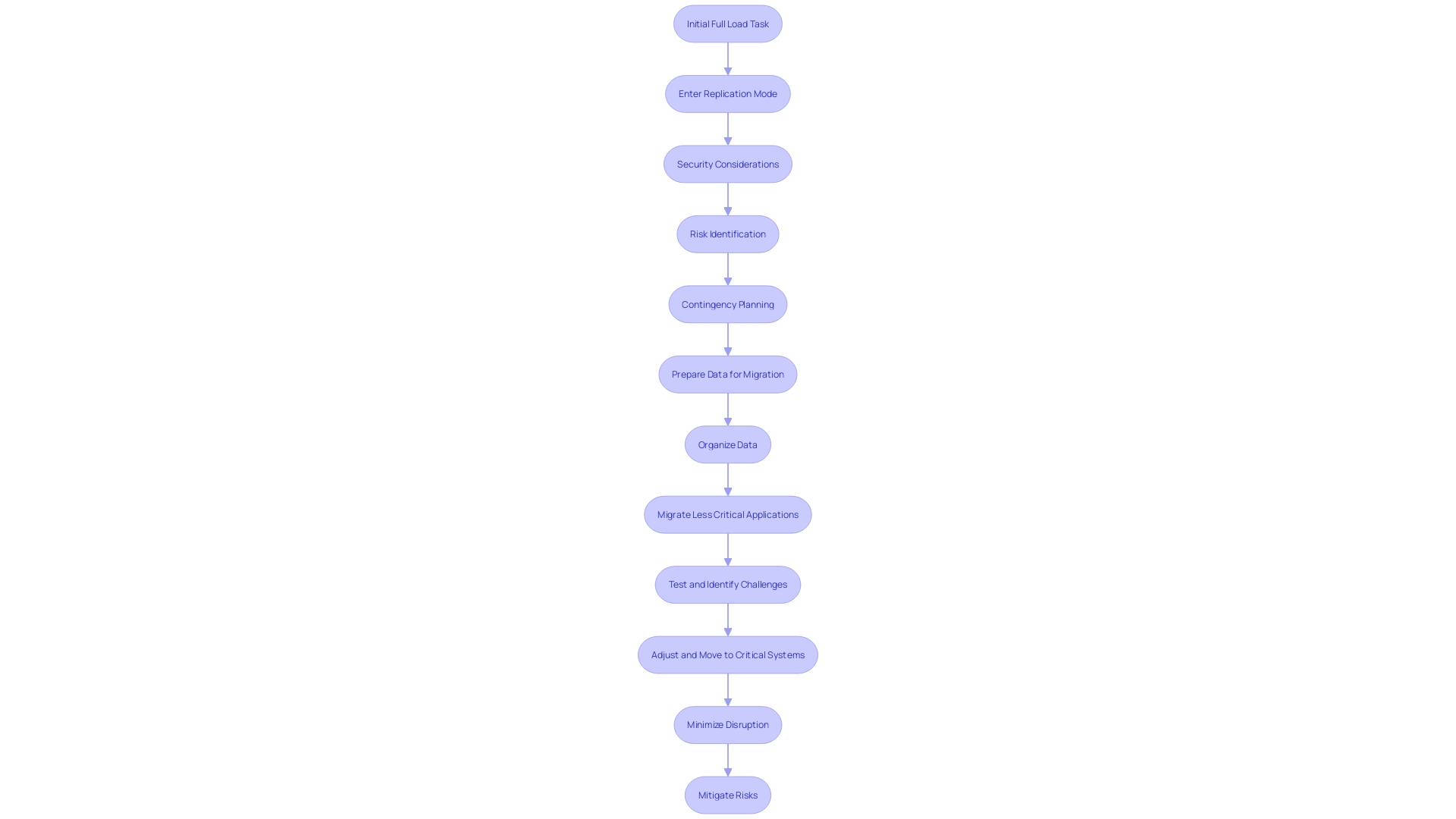
Task: Expand the Test and Identify Challenges step
Action: tap(728, 584)
